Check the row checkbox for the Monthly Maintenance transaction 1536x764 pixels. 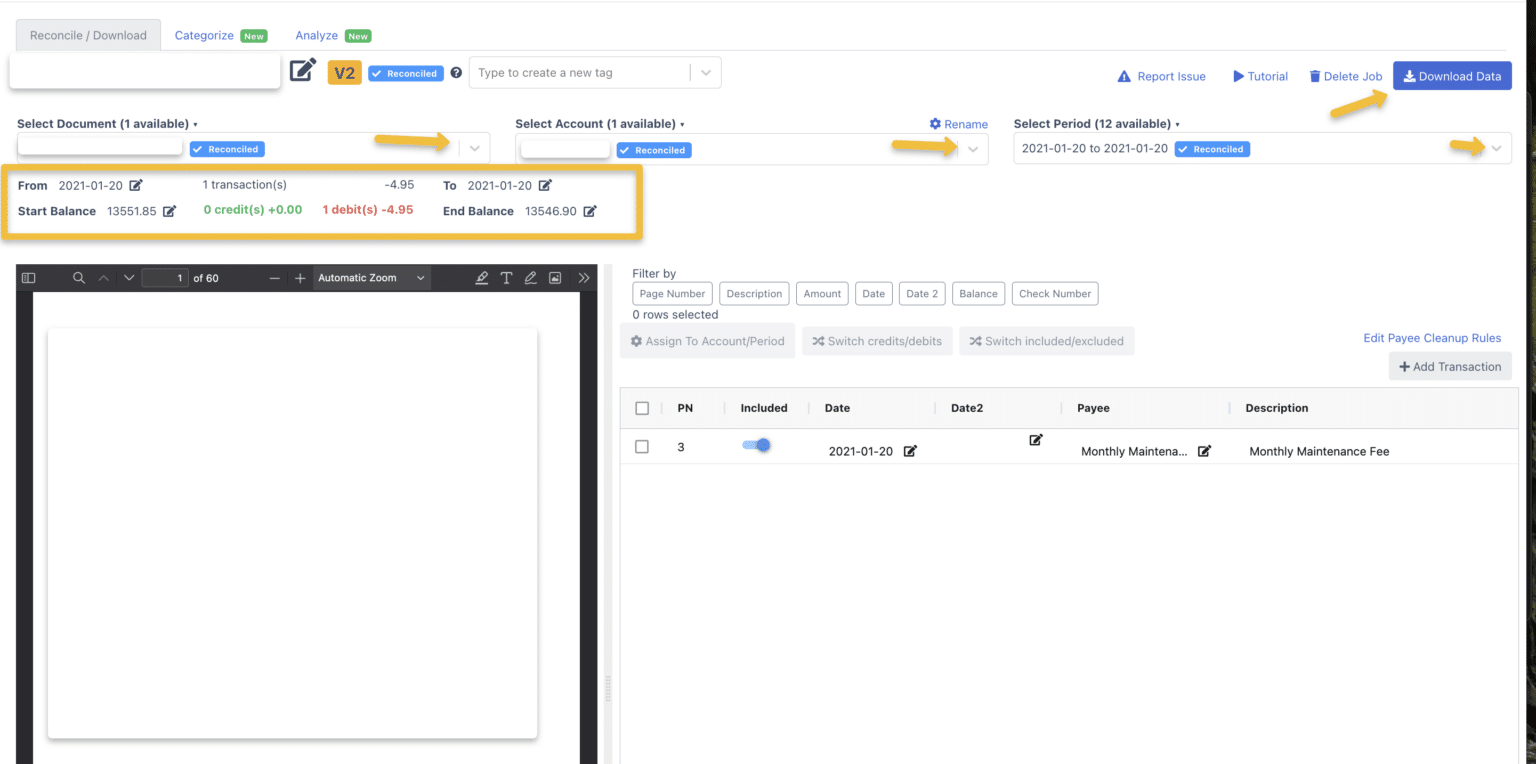point(641,446)
